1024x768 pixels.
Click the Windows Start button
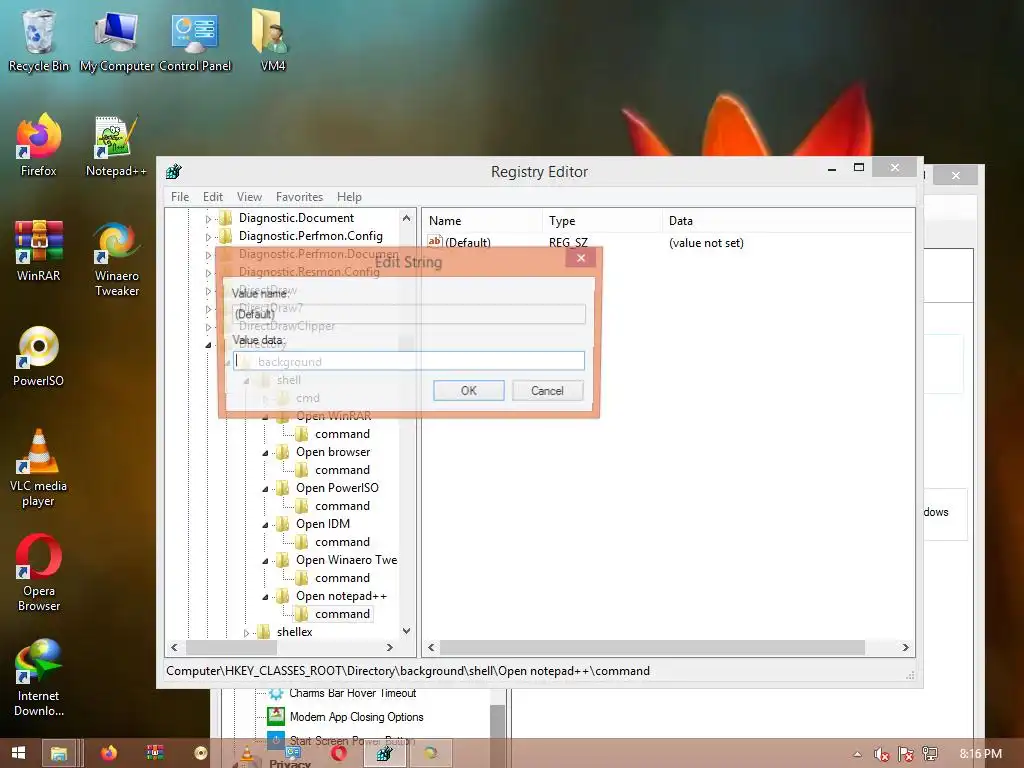(18, 753)
